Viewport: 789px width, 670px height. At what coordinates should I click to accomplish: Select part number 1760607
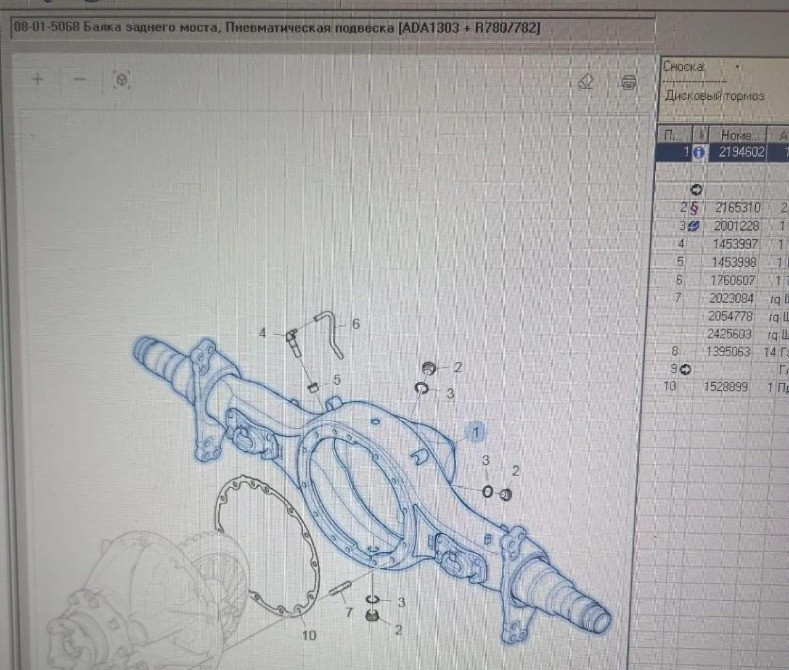click(x=733, y=280)
